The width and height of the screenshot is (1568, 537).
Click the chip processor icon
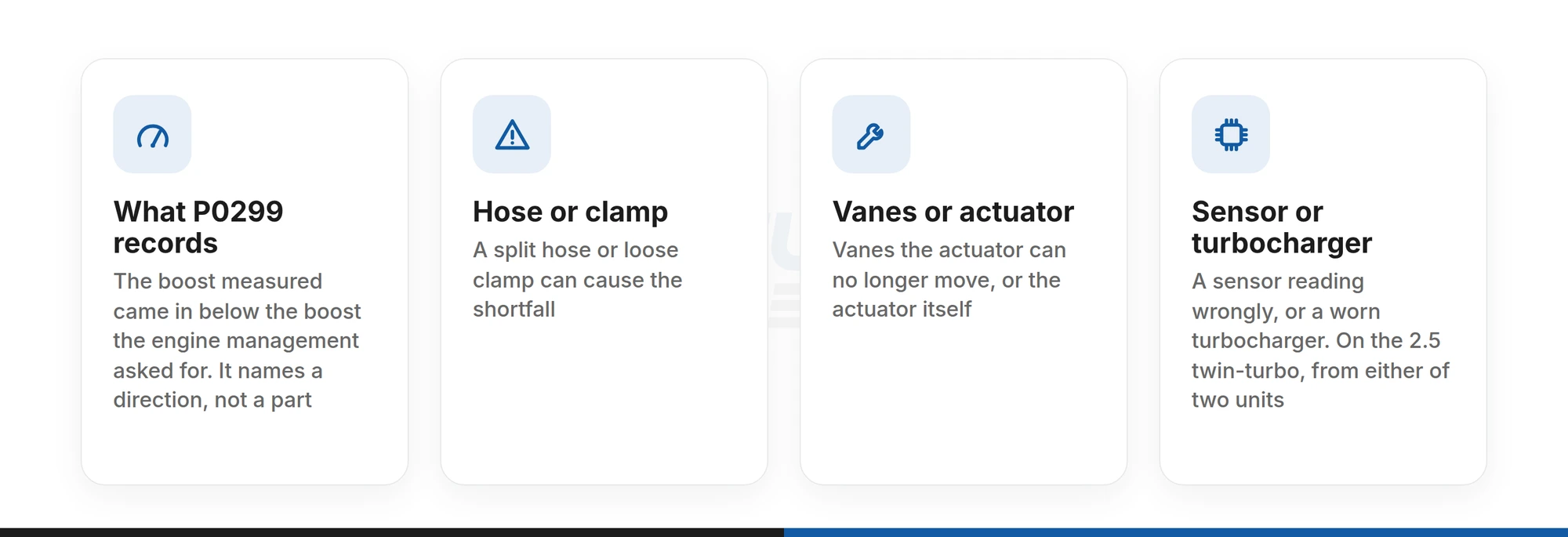[1231, 135]
